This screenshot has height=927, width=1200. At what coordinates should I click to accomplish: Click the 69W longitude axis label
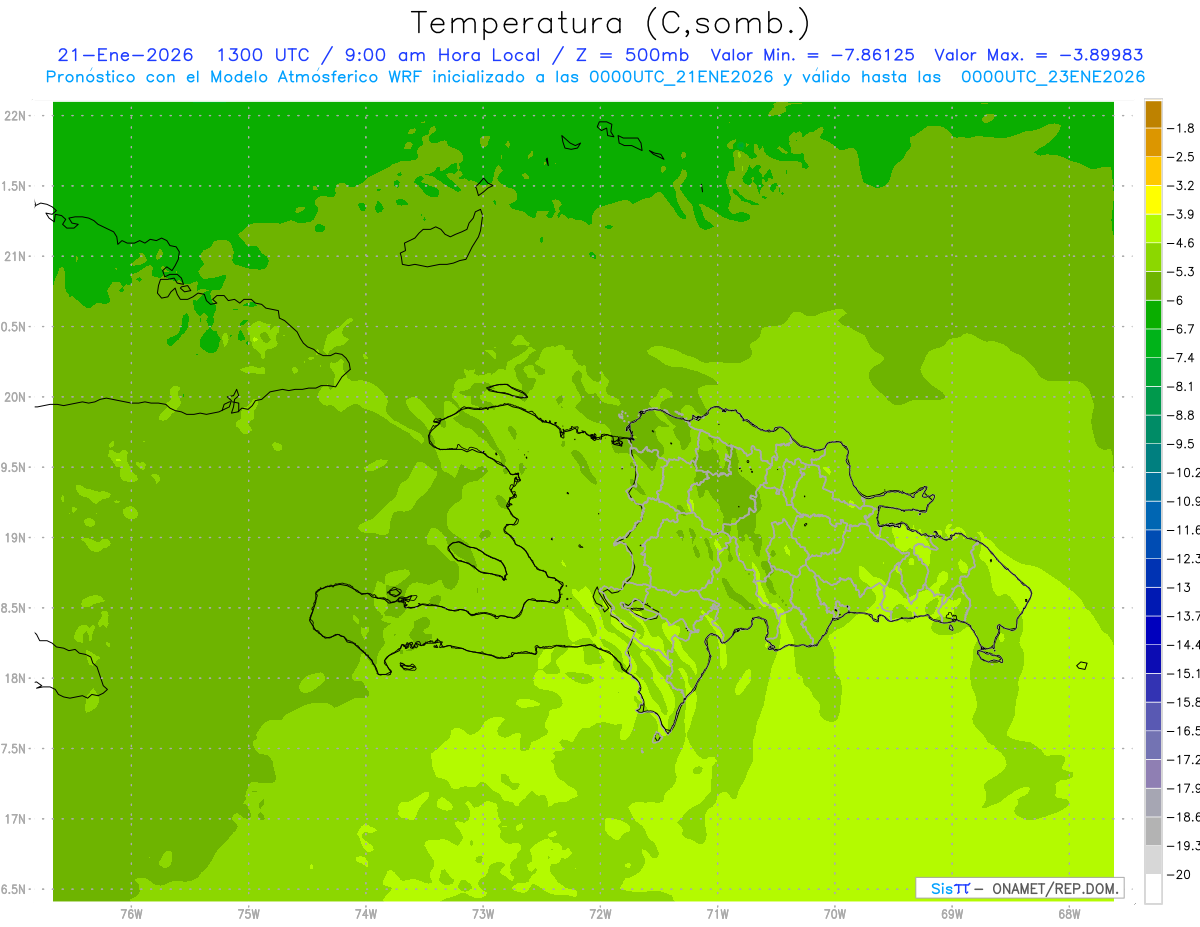[x=952, y=913]
